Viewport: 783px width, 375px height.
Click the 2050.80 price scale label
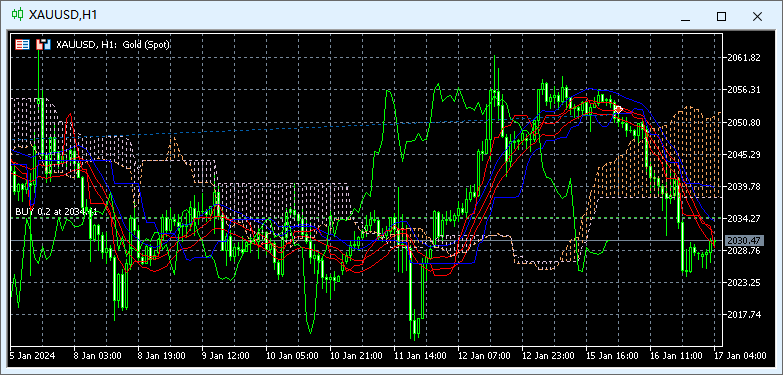click(744, 122)
